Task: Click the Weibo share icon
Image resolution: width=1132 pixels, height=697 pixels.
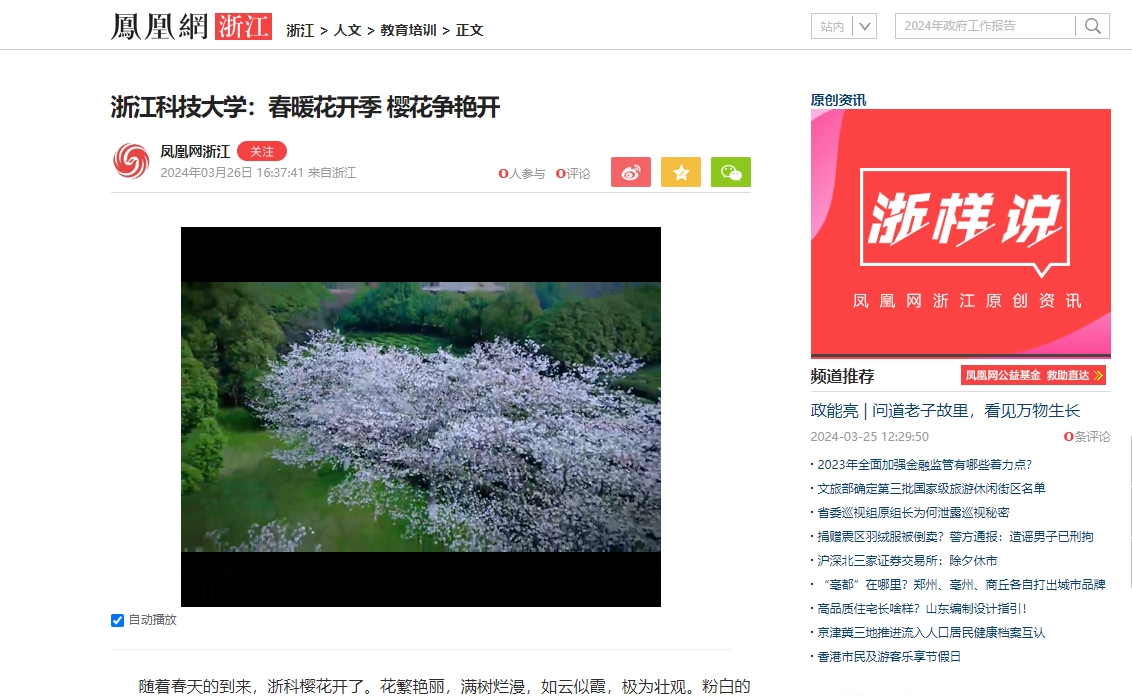Action: click(x=630, y=172)
